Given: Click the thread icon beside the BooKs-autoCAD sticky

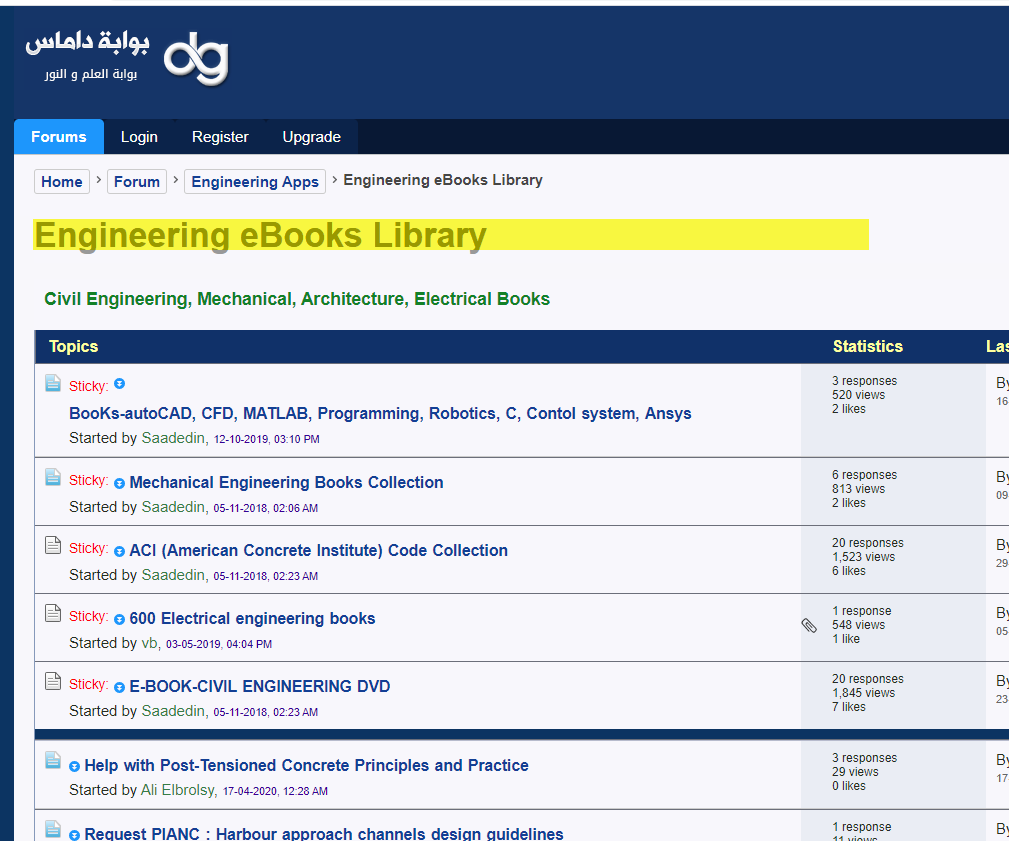Looking at the screenshot, I should tap(53, 383).
